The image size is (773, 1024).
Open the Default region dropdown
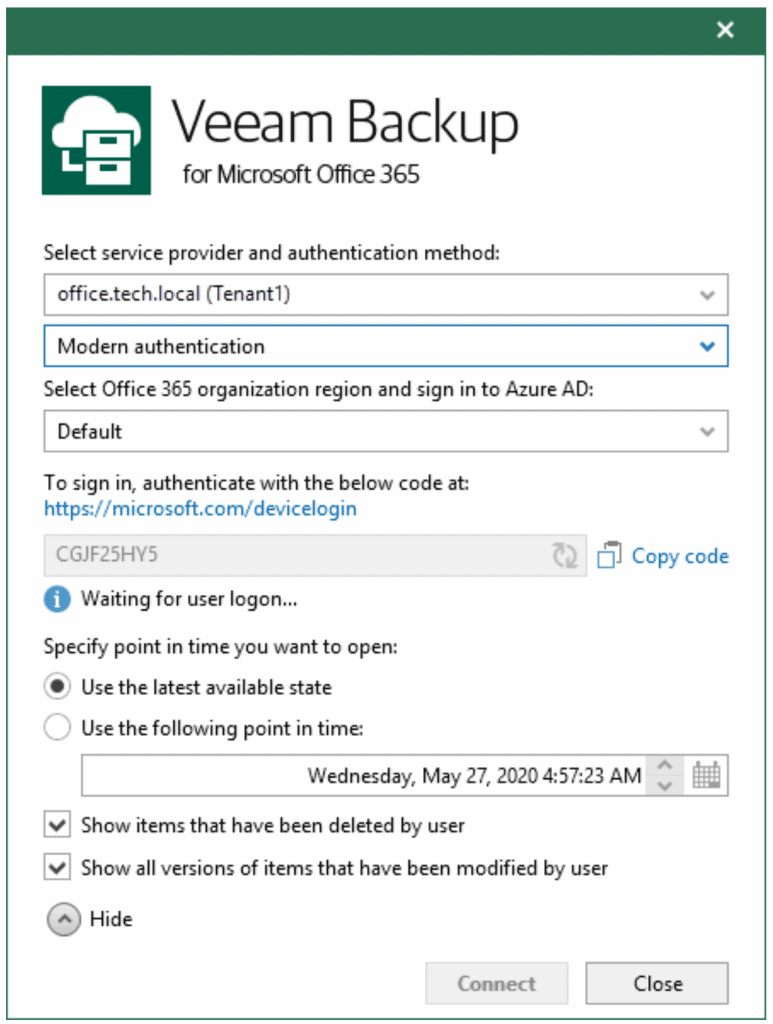(386, 431)
